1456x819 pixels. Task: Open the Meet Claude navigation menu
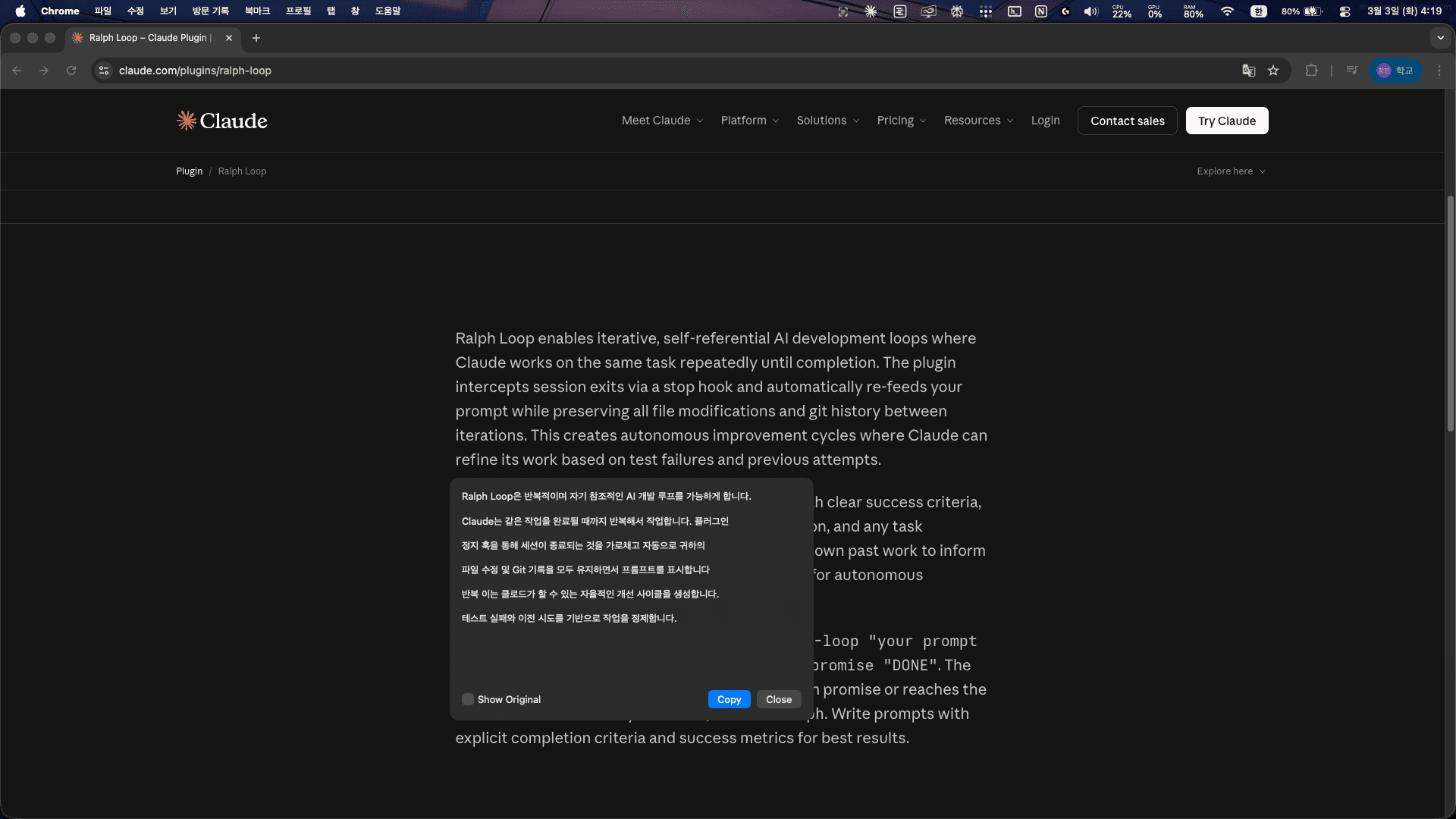[661, 120]
